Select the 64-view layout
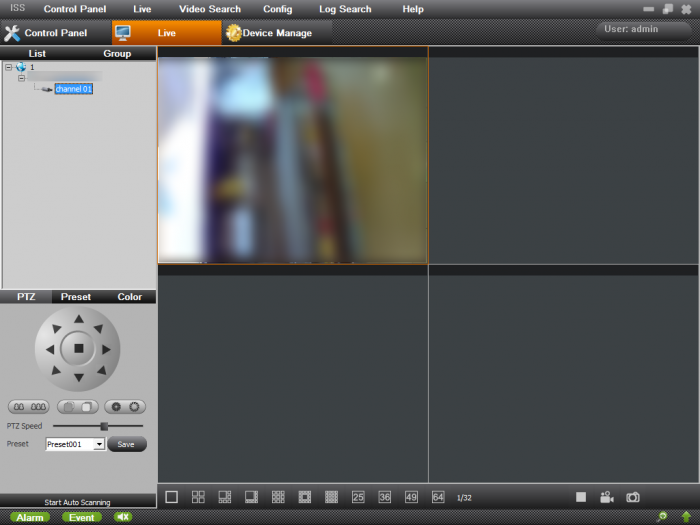The height and width of the screenshot is (525, 700). (x=438, y=497)
